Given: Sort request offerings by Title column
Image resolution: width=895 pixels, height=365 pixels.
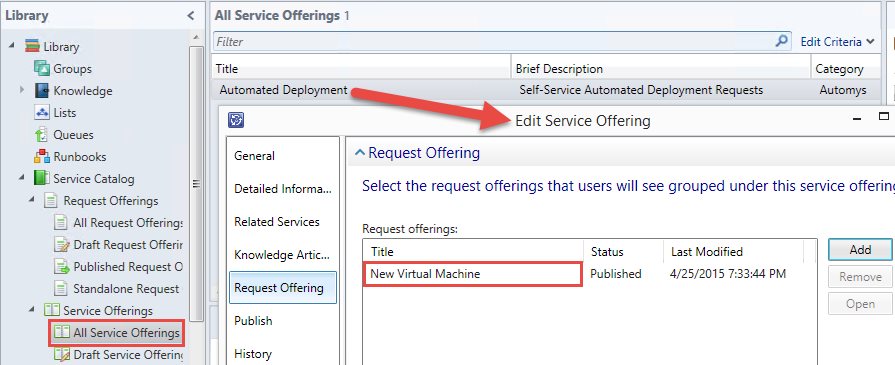Looking at the screenshot, I should (473, 251).
